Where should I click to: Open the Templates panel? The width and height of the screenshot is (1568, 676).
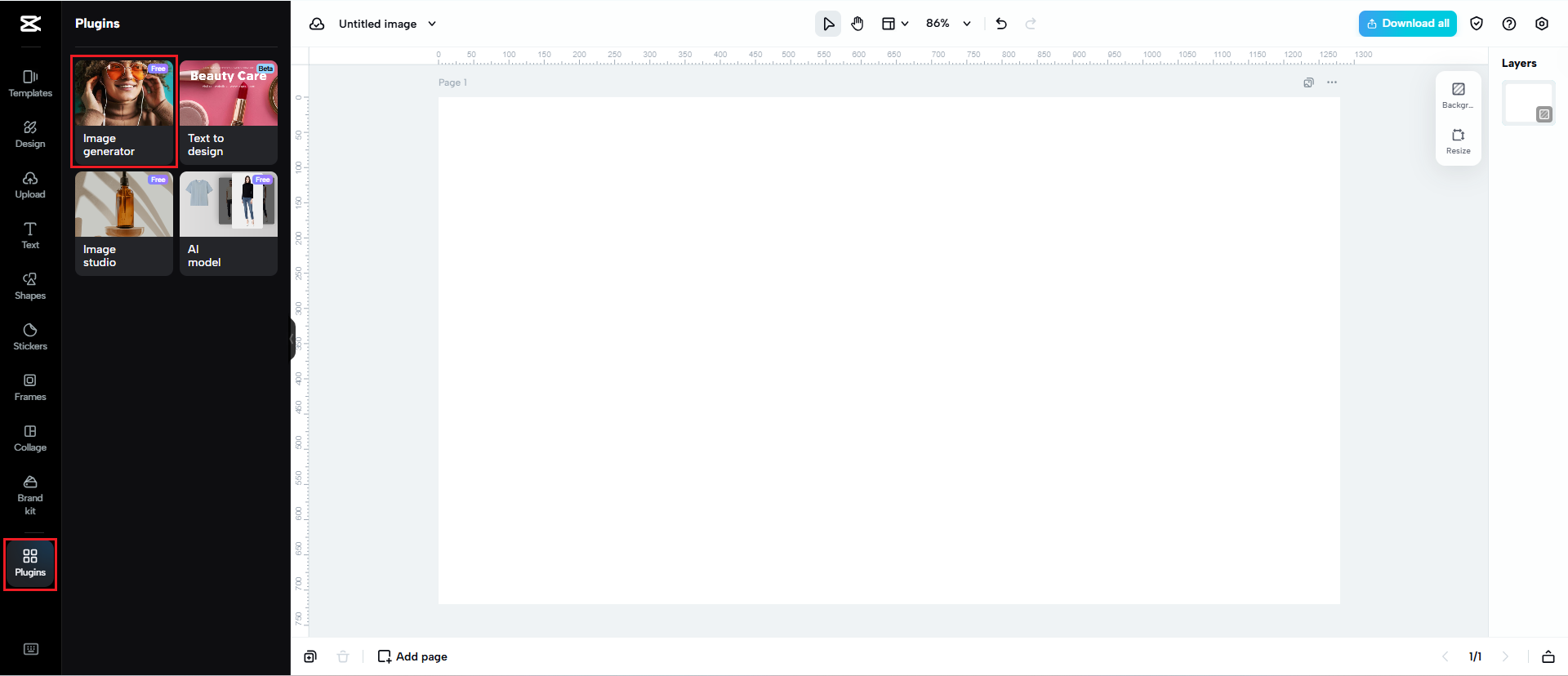[30, 83]
